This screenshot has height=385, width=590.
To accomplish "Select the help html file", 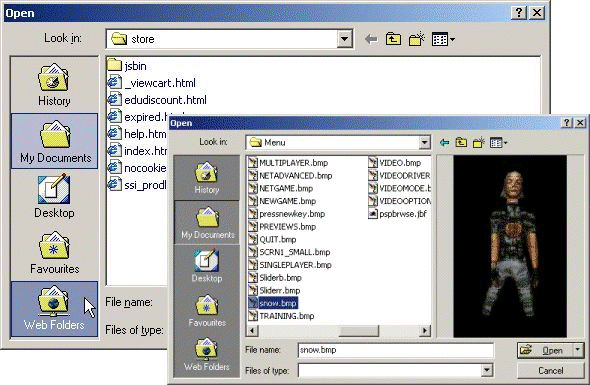I will point(137,134).
